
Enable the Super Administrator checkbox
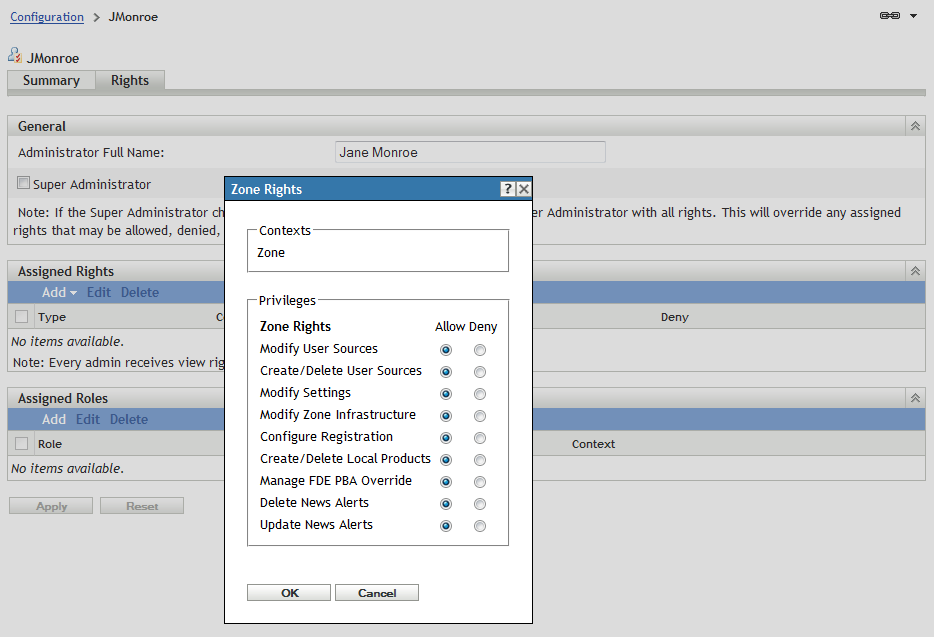(24, 184)
